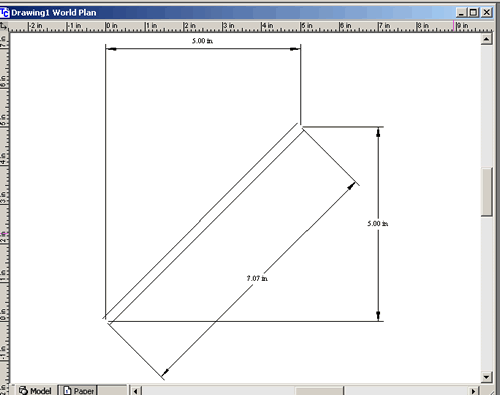Viewport: 500px width, 395px height.
Task: Maximize the Drawing1 window
Action: coord(473,13)
